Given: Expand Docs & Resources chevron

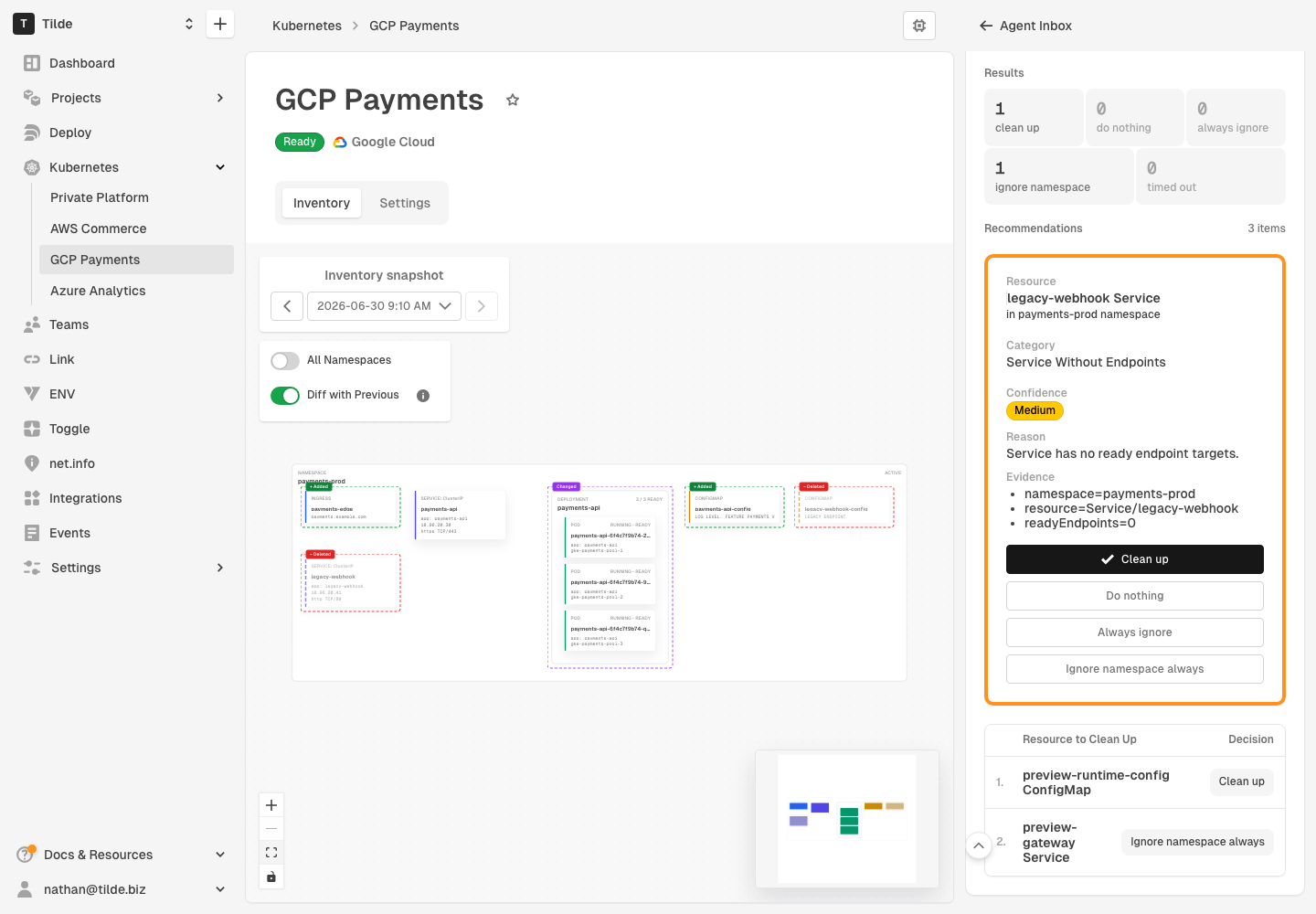Looking at the screenshot, I should pyautogui.click(x=220, y=855).
